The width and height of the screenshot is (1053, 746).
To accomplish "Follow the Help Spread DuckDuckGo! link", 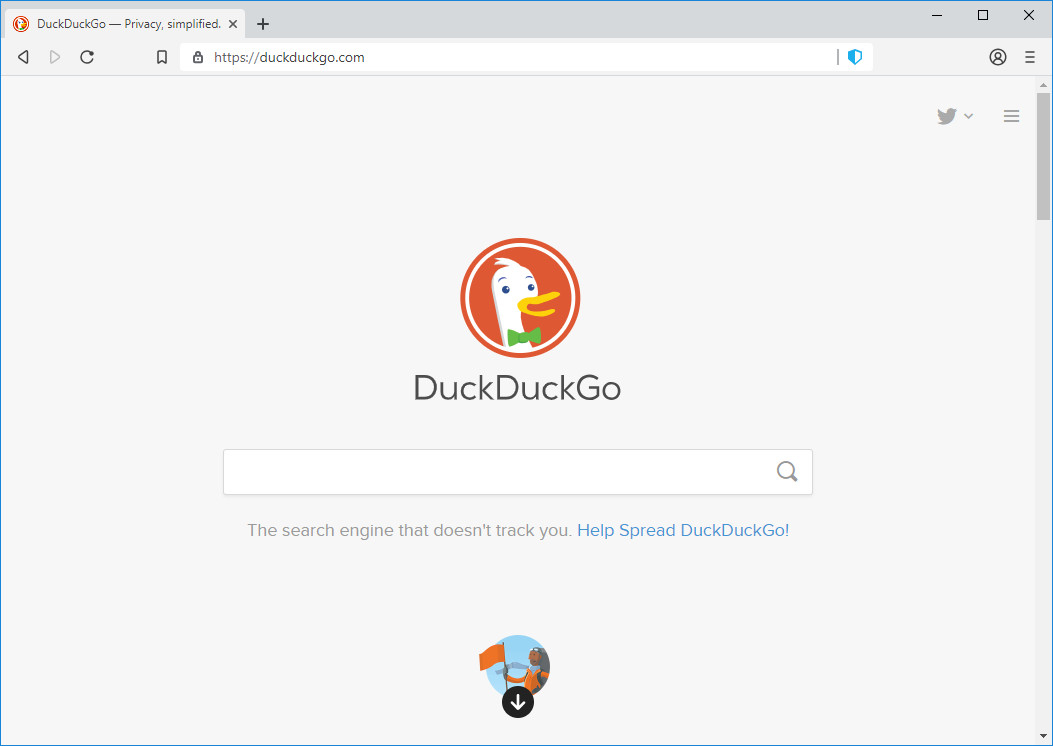I will [x=683, y=530].
